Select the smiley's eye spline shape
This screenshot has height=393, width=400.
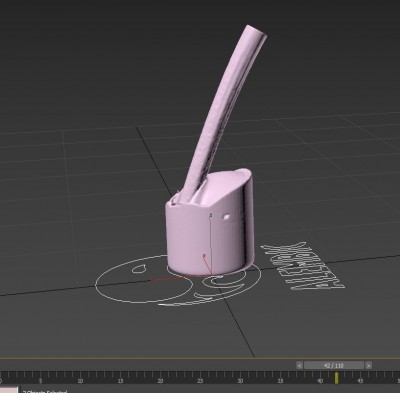pyautogui.click(x=139, y=268)
